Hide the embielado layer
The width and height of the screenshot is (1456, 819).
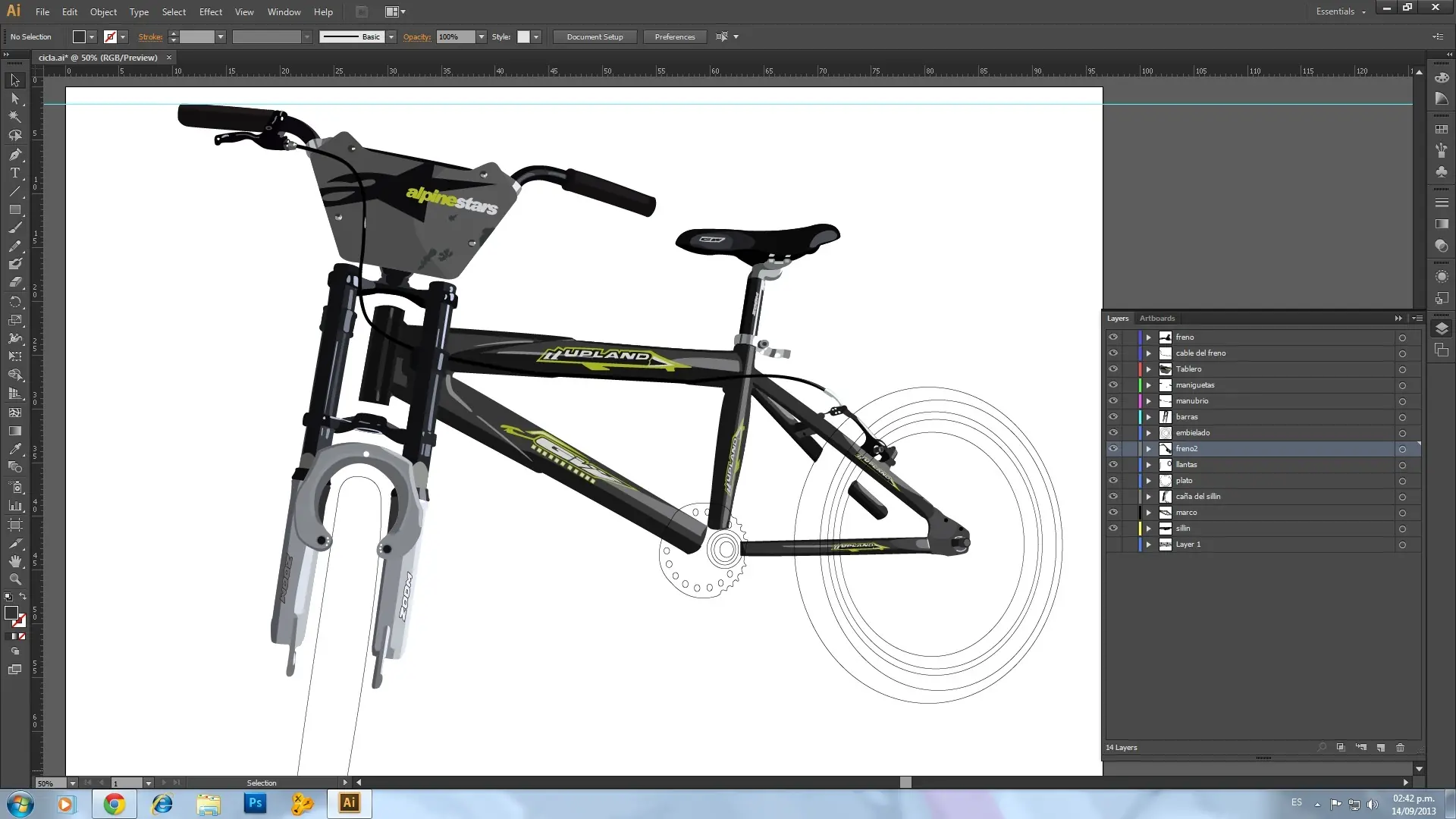click(x=1112, y=433)
